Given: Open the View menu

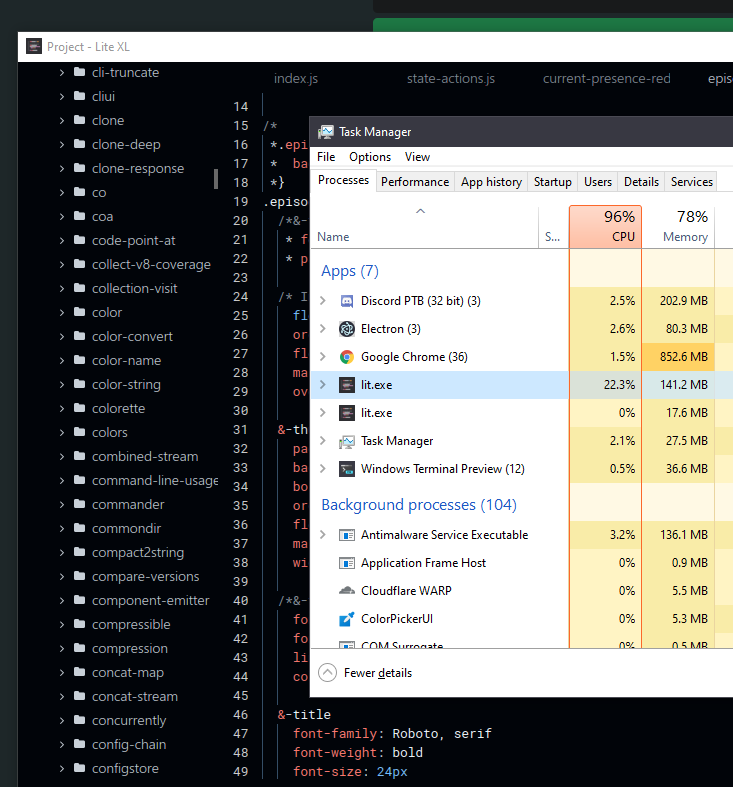Looking at the screenshot, I should coord(417,157).
